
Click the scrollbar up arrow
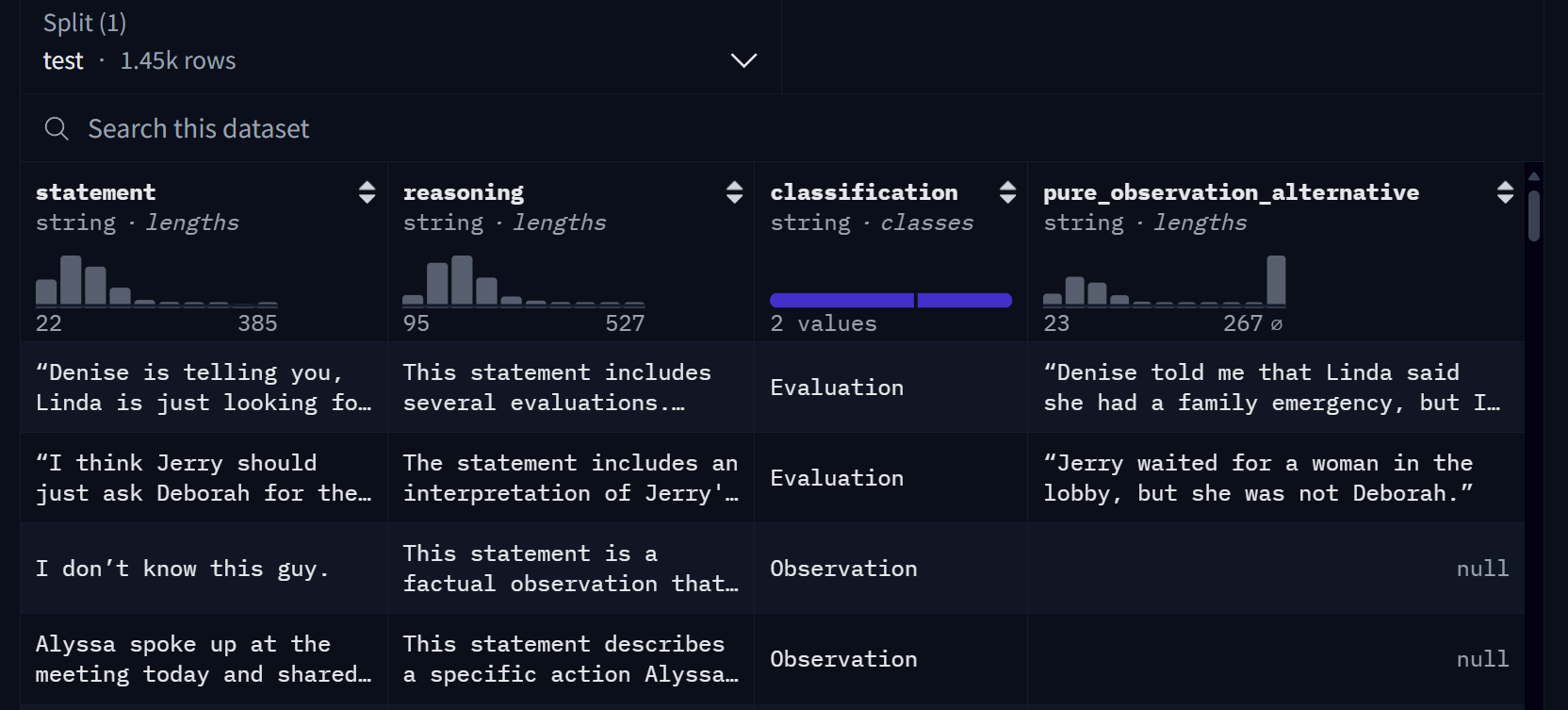pos(1534,176)
